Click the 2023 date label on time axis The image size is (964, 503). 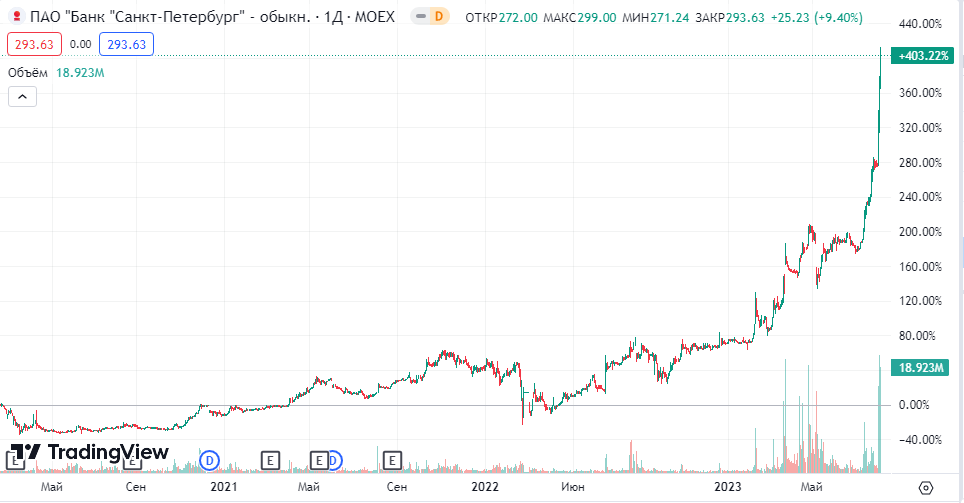coord(727,487)
